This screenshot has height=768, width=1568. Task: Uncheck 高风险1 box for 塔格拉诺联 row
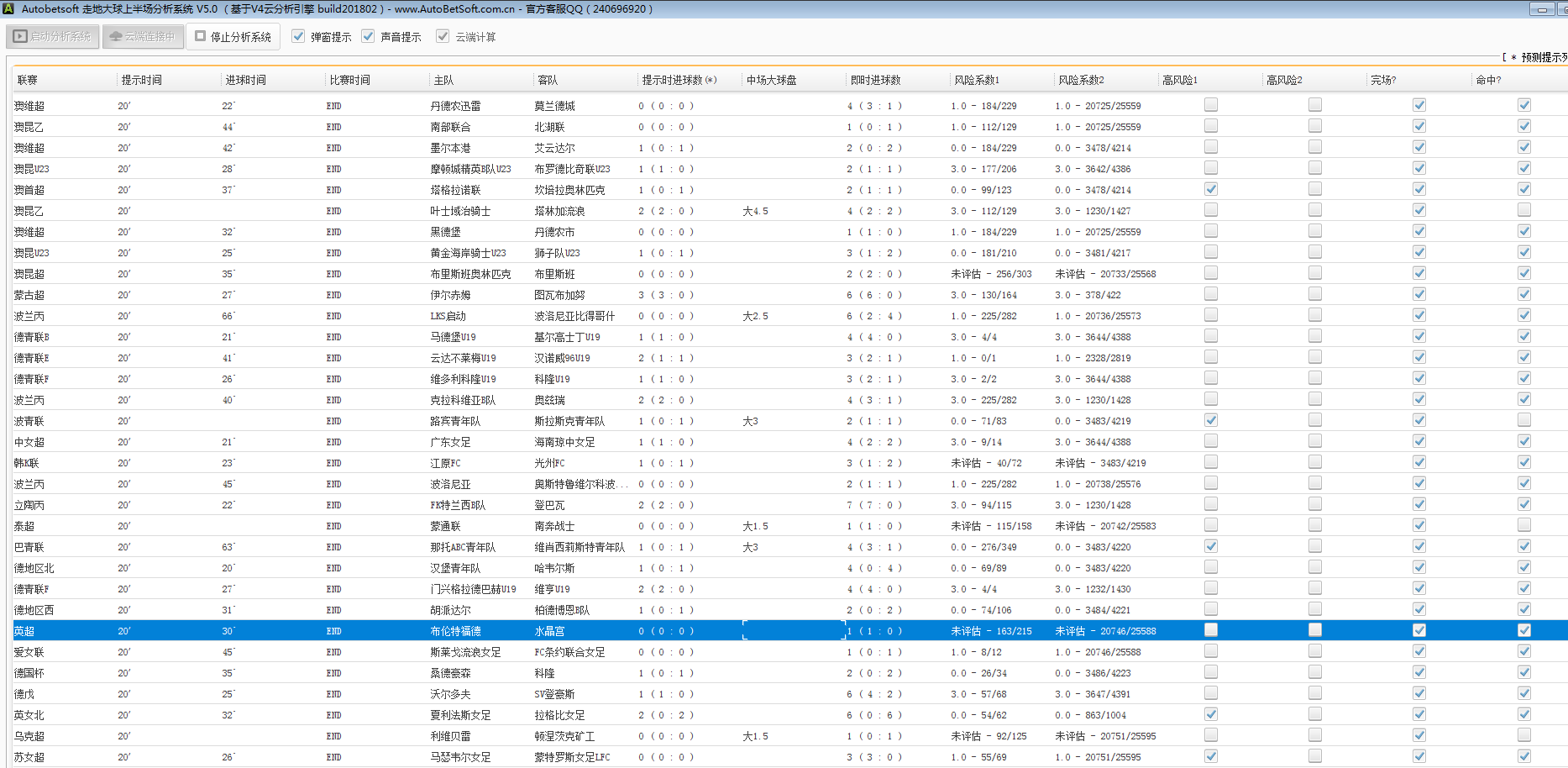click(1210, 189)
